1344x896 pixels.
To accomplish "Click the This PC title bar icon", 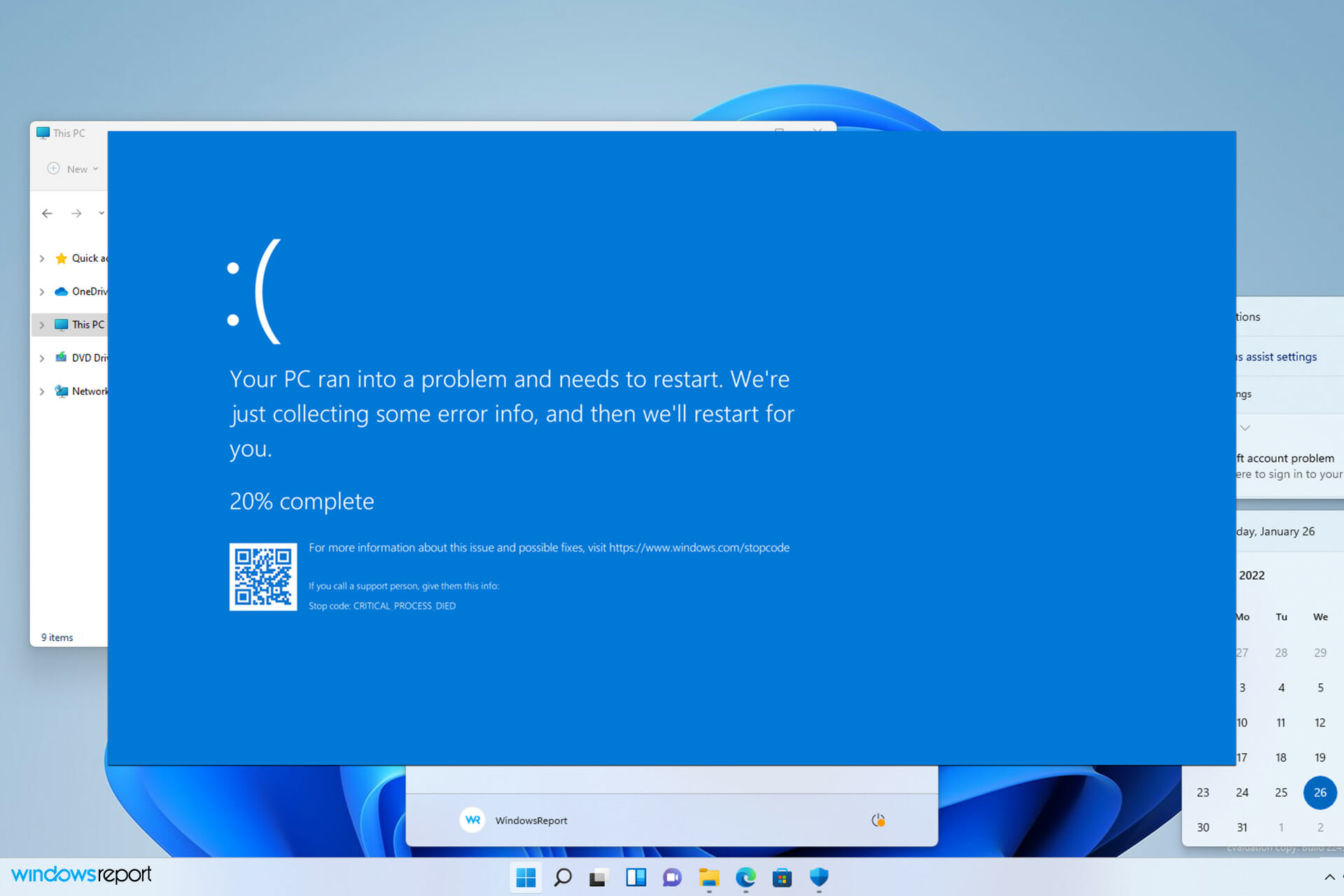I will (43, 133).
